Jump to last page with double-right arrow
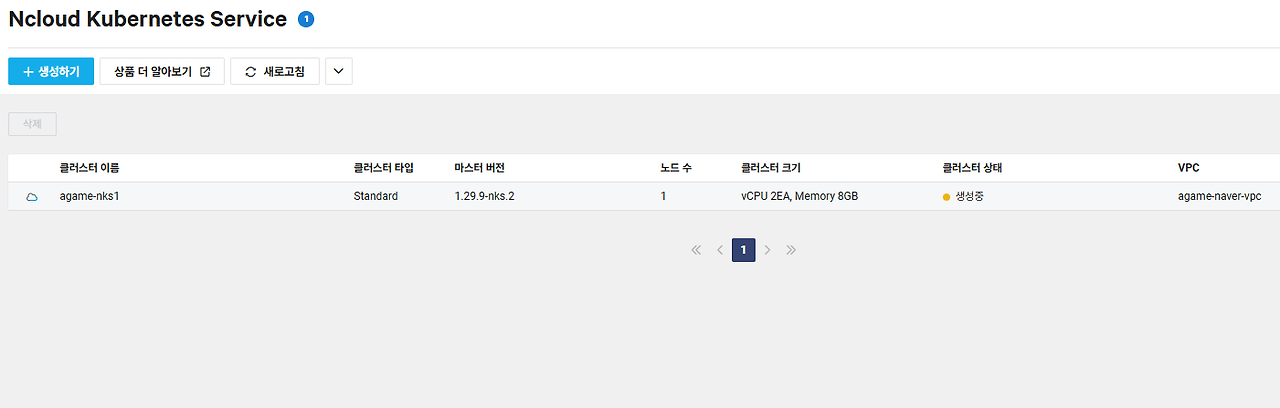Viewport: 1280px width, 408px height. [791, 250]
